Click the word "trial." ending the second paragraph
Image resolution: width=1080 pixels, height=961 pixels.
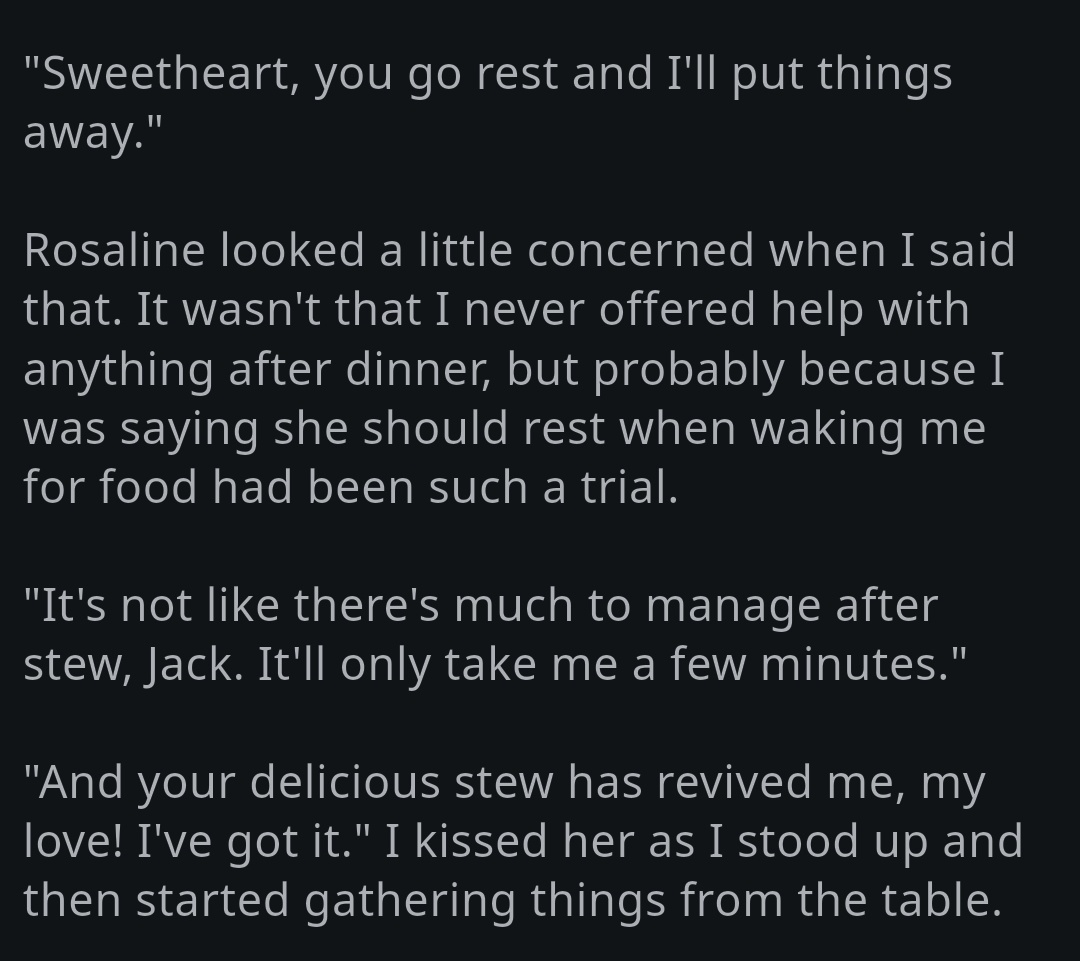(x=629, y=487)
